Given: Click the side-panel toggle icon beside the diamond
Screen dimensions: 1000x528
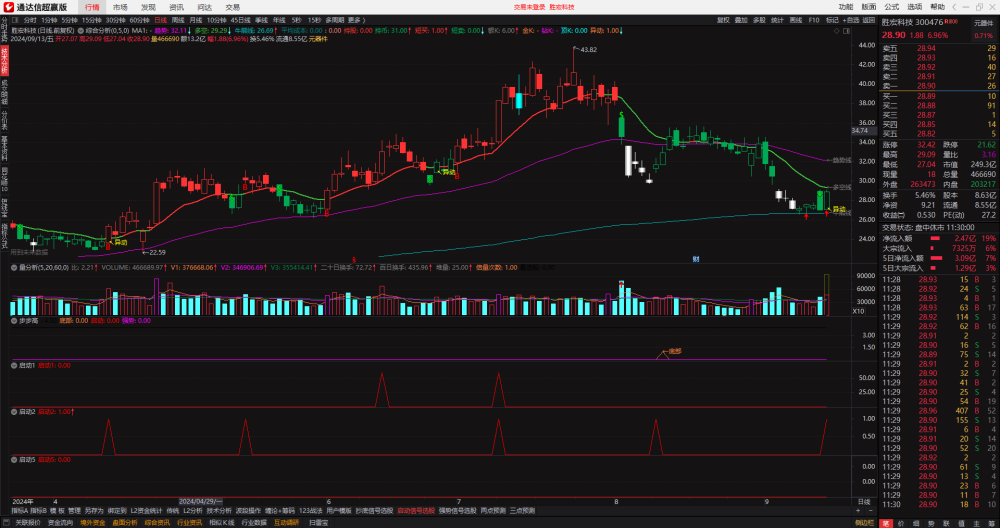Looking at the screenshot, I should coord(846,31).
